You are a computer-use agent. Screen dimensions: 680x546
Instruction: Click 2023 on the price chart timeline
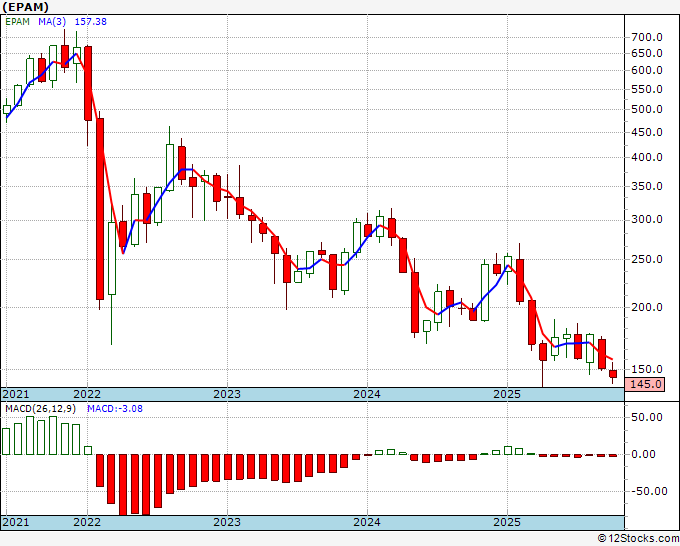pos(227,394)
